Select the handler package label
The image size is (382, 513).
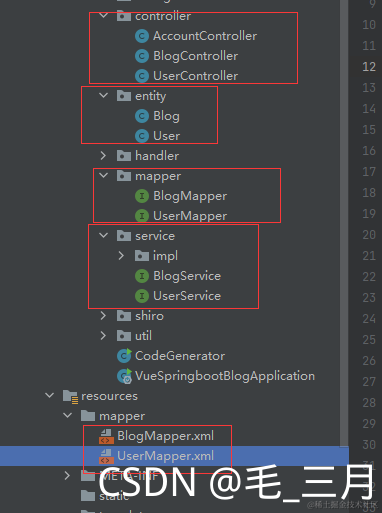pyautogui.click(x=157, y=156)
